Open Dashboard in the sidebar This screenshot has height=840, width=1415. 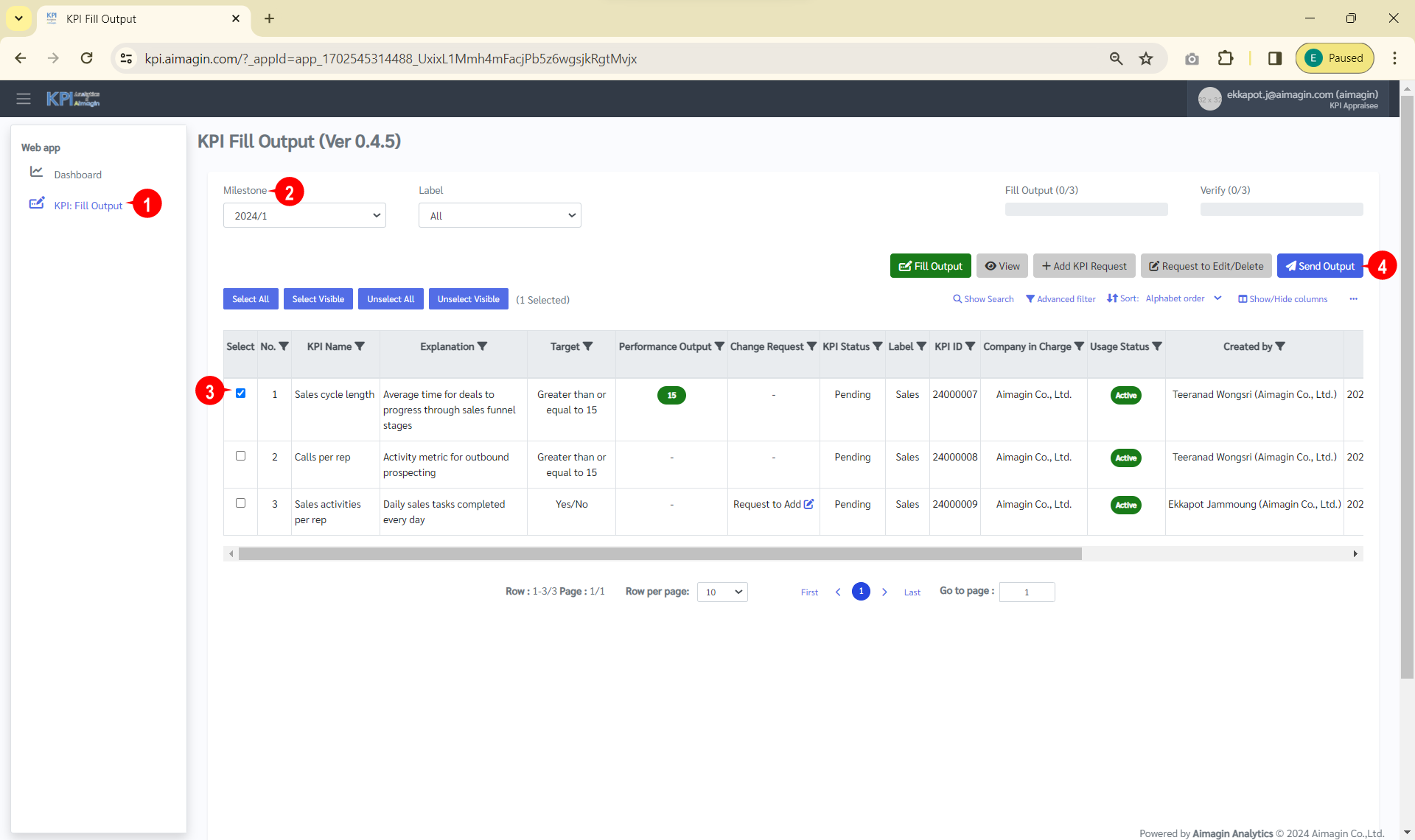point(77,175)
